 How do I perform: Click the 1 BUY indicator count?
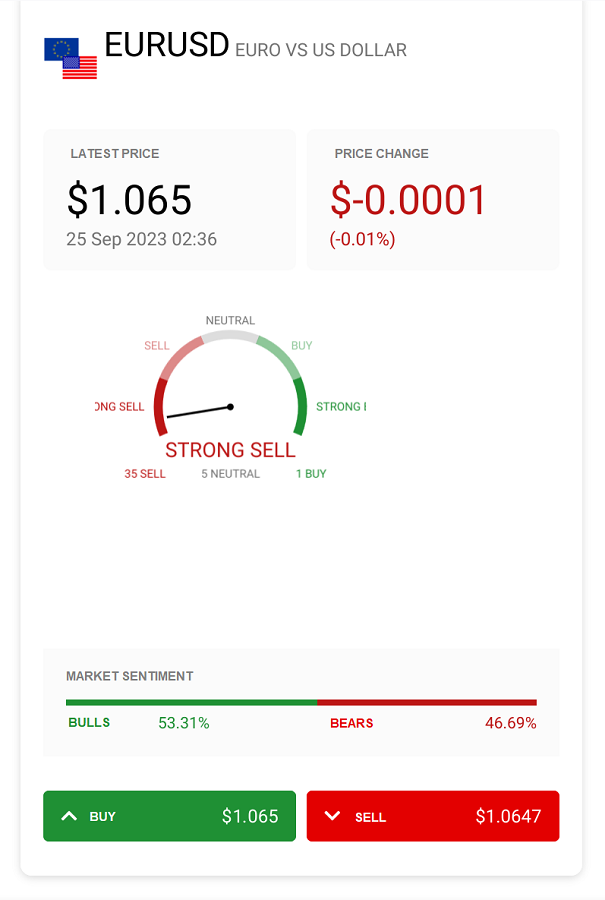coord(311,474)
